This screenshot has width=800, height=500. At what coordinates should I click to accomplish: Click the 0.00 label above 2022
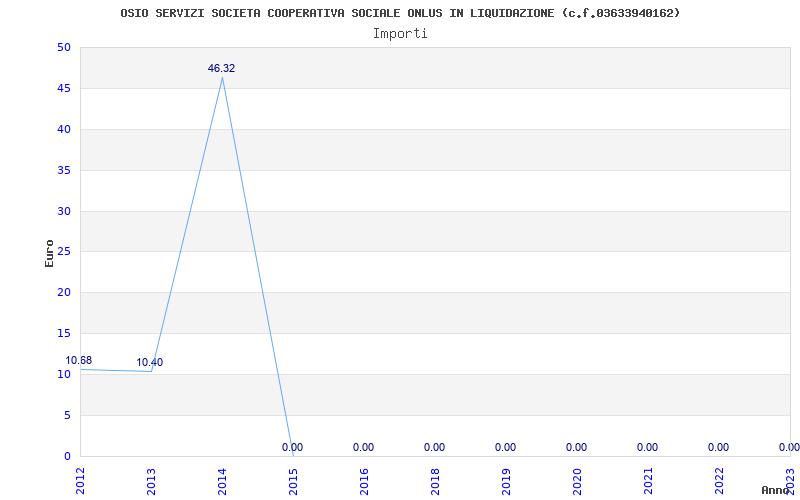point(718,447)
